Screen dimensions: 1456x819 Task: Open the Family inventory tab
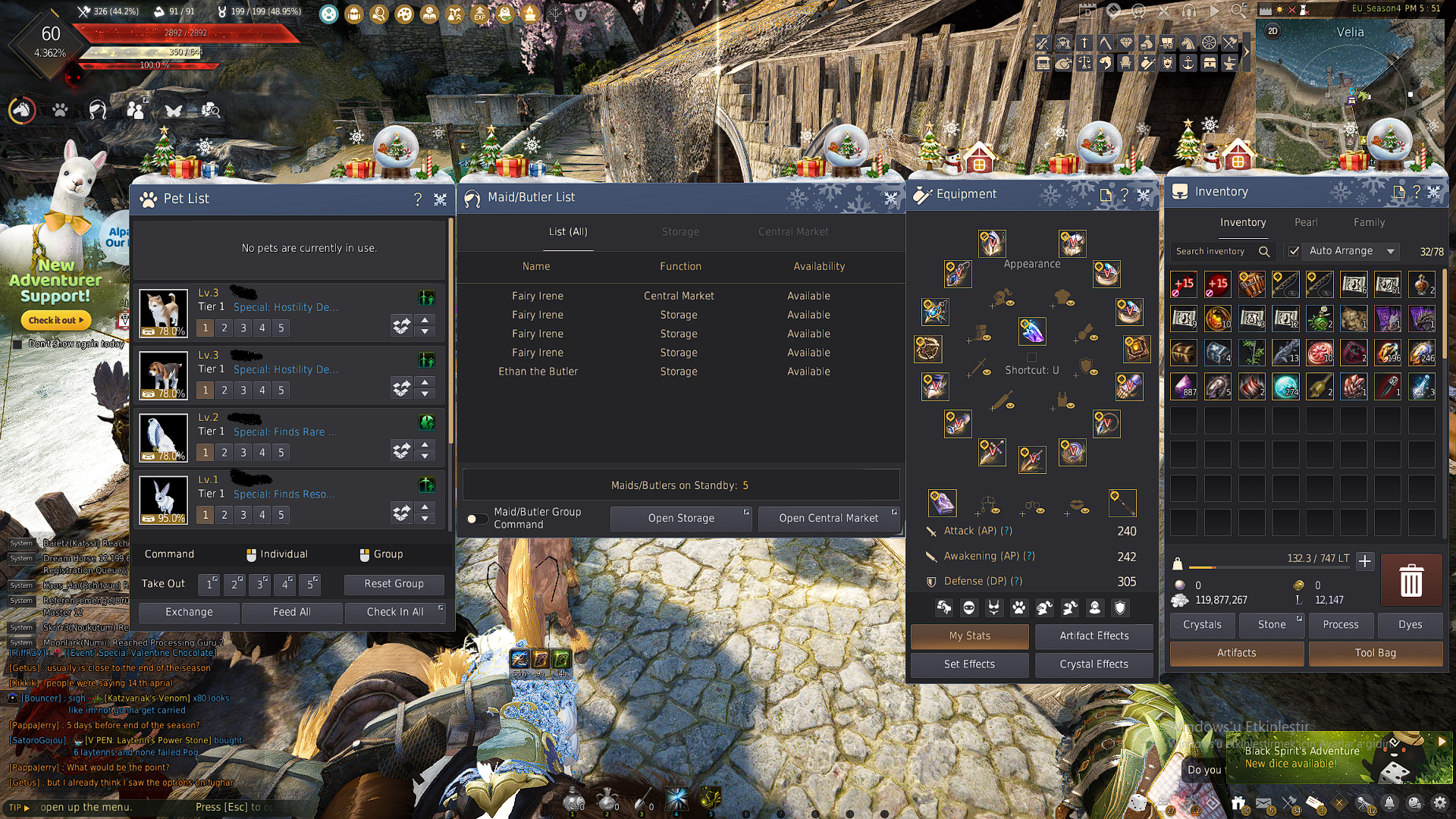(x=1369, y=223)
